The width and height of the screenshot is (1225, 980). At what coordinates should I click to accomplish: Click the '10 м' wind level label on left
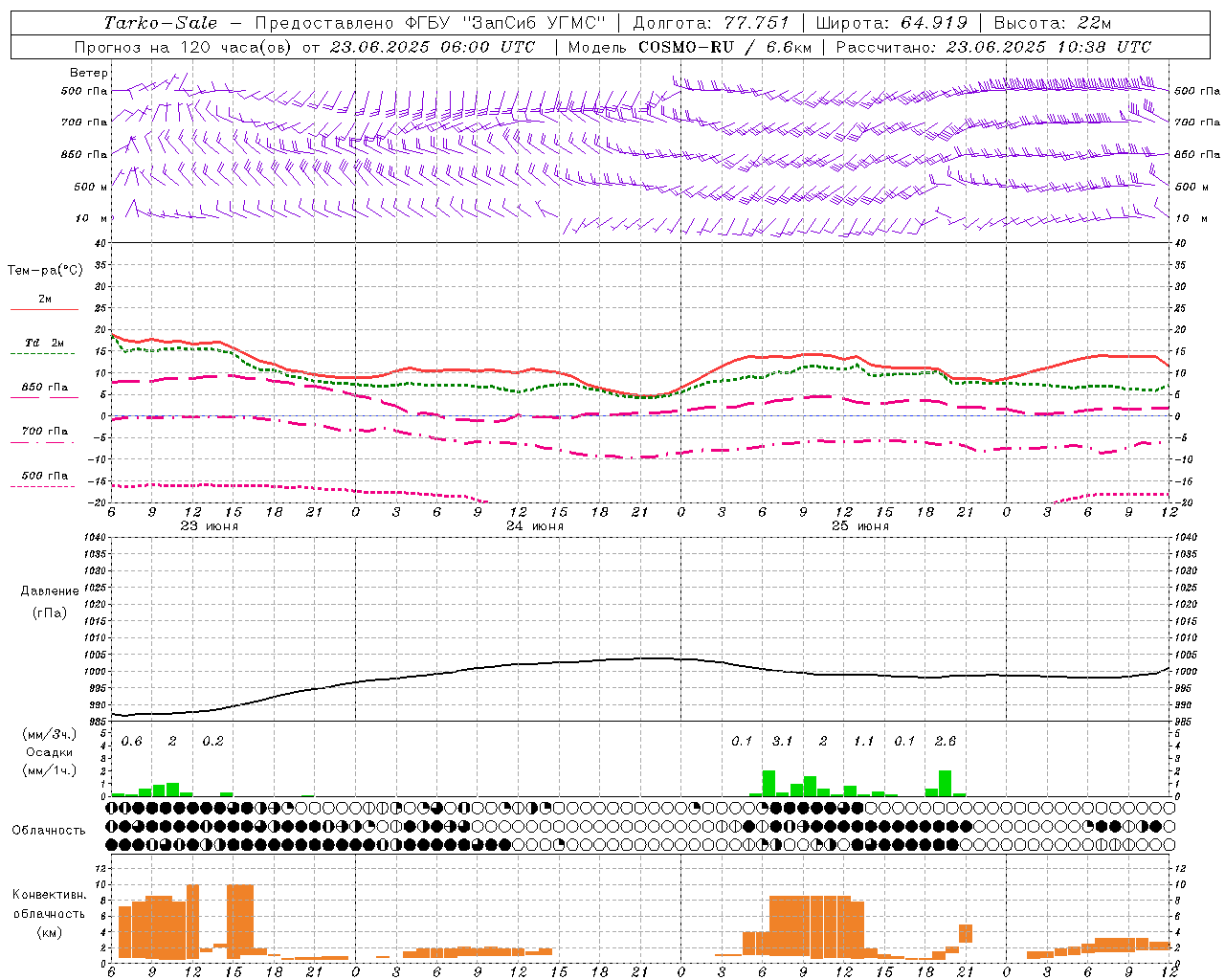click(91, 218)
